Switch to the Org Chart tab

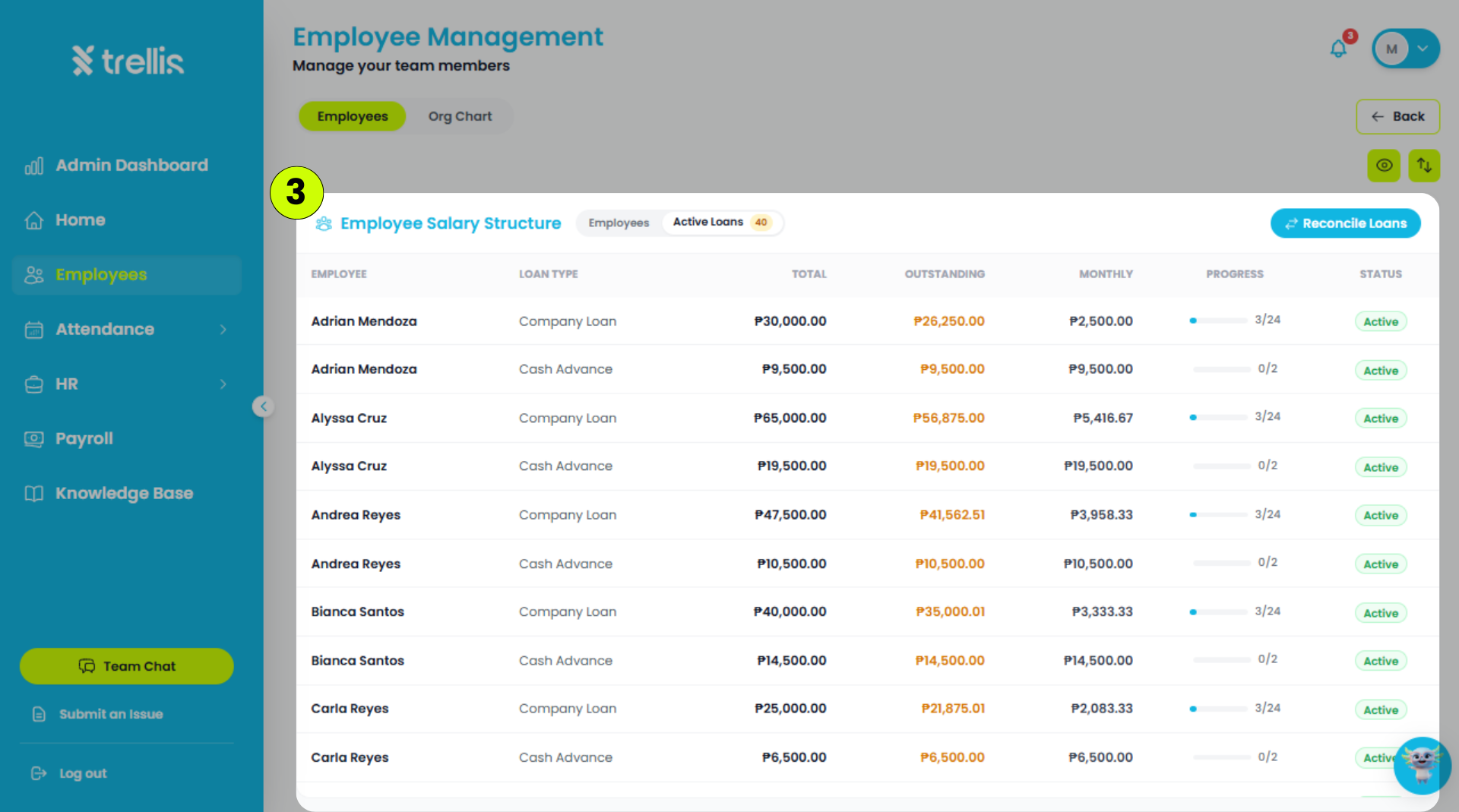pos(460,116)
